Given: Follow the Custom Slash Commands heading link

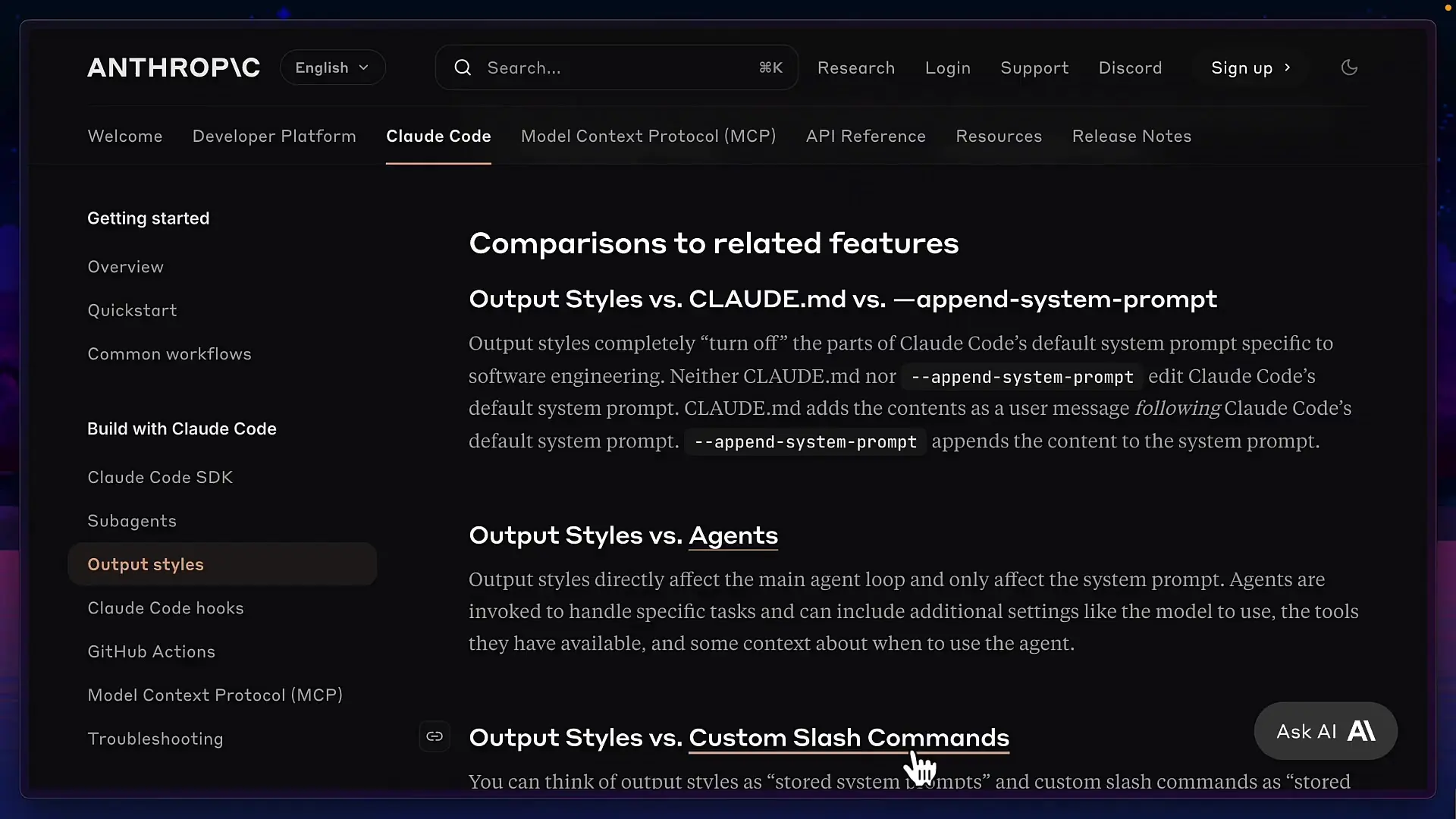Looking at the screenshot, I should pyautogui.click(x=849, y=738).
